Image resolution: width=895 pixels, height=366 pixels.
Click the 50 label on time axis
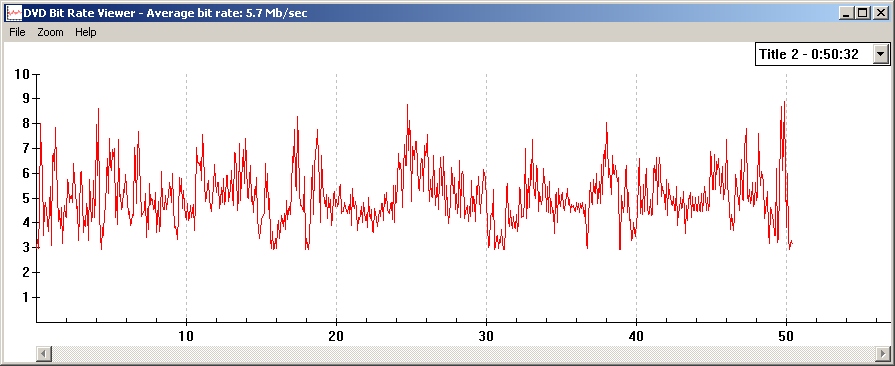[786, 336]
